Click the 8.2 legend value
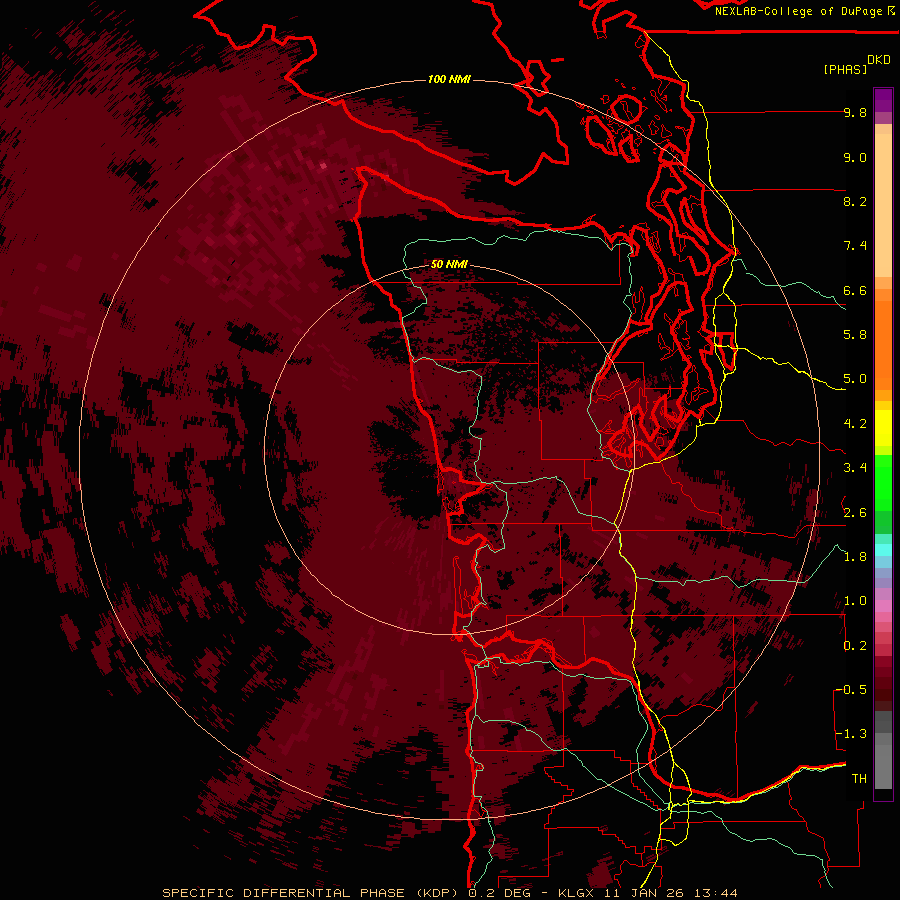Viewport: 900px width, 900px height. pos(855,201)
